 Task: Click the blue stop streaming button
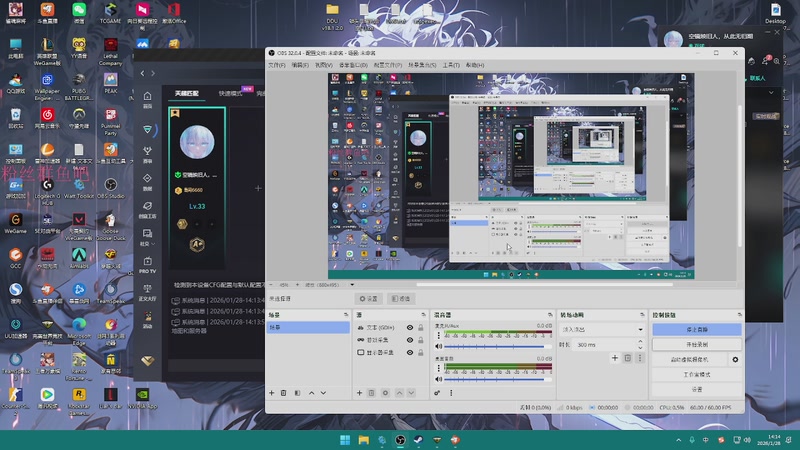pos(697,330)
